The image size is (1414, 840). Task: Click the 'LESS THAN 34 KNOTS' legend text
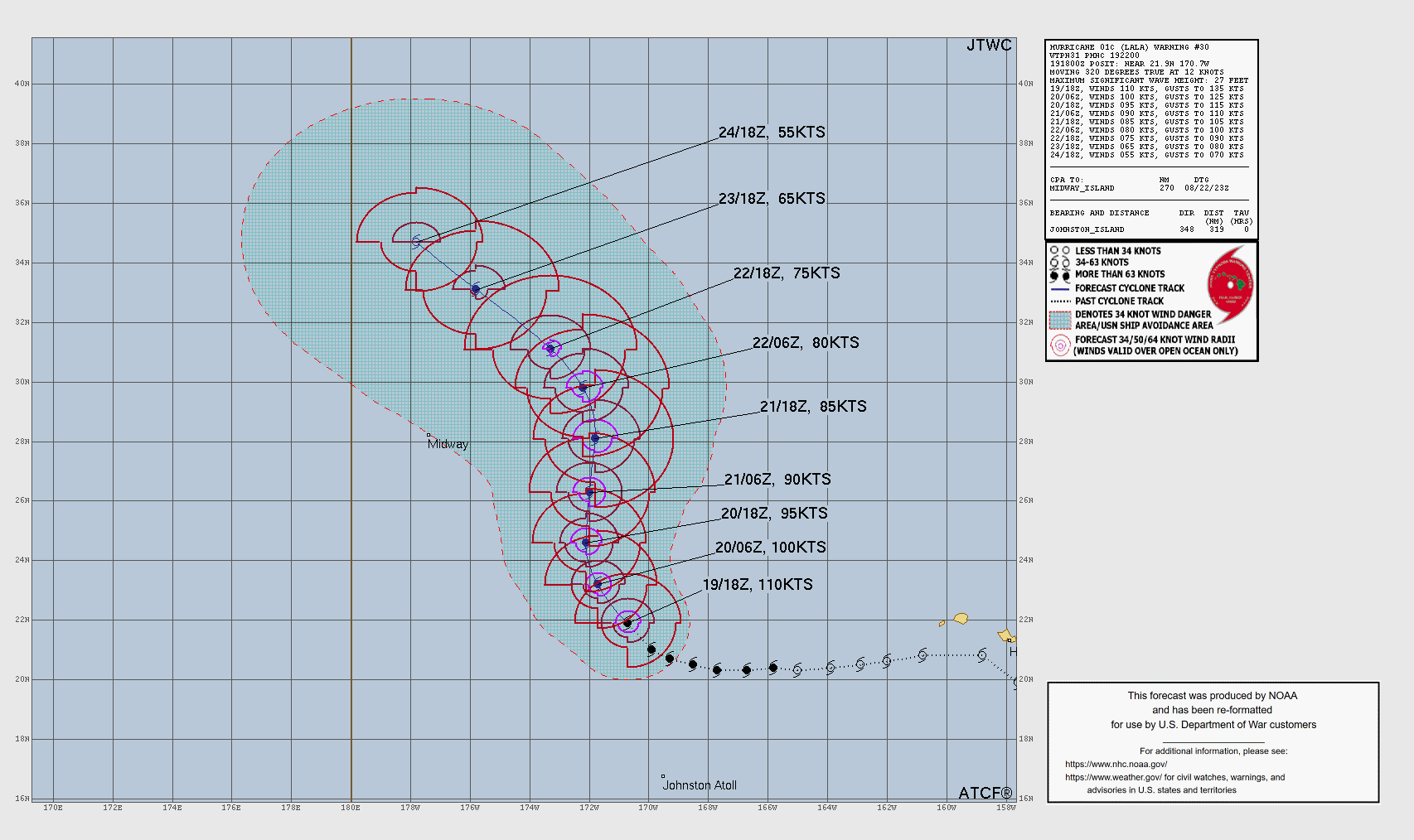tap(1118, 251)
